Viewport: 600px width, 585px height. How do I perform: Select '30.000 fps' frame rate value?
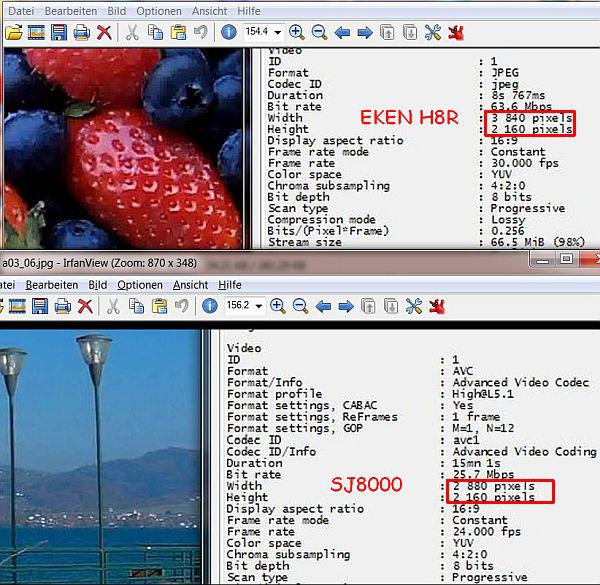(525, 163)
